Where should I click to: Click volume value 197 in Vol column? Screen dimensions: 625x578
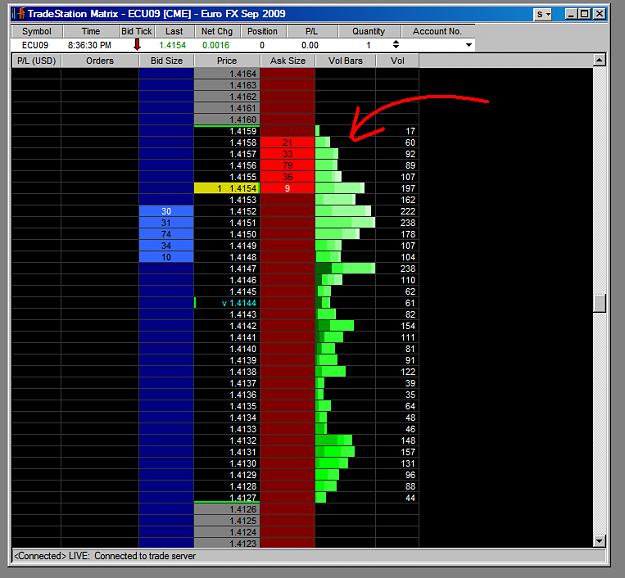[x=408, y=188]
